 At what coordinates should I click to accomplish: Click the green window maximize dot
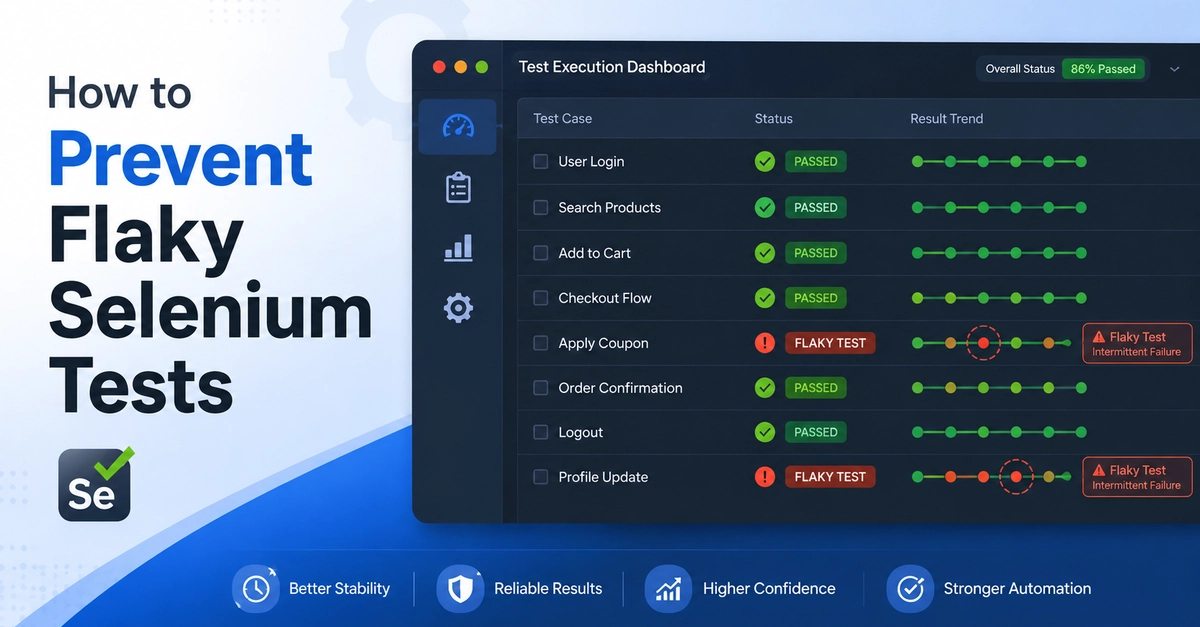click(482, 67)
